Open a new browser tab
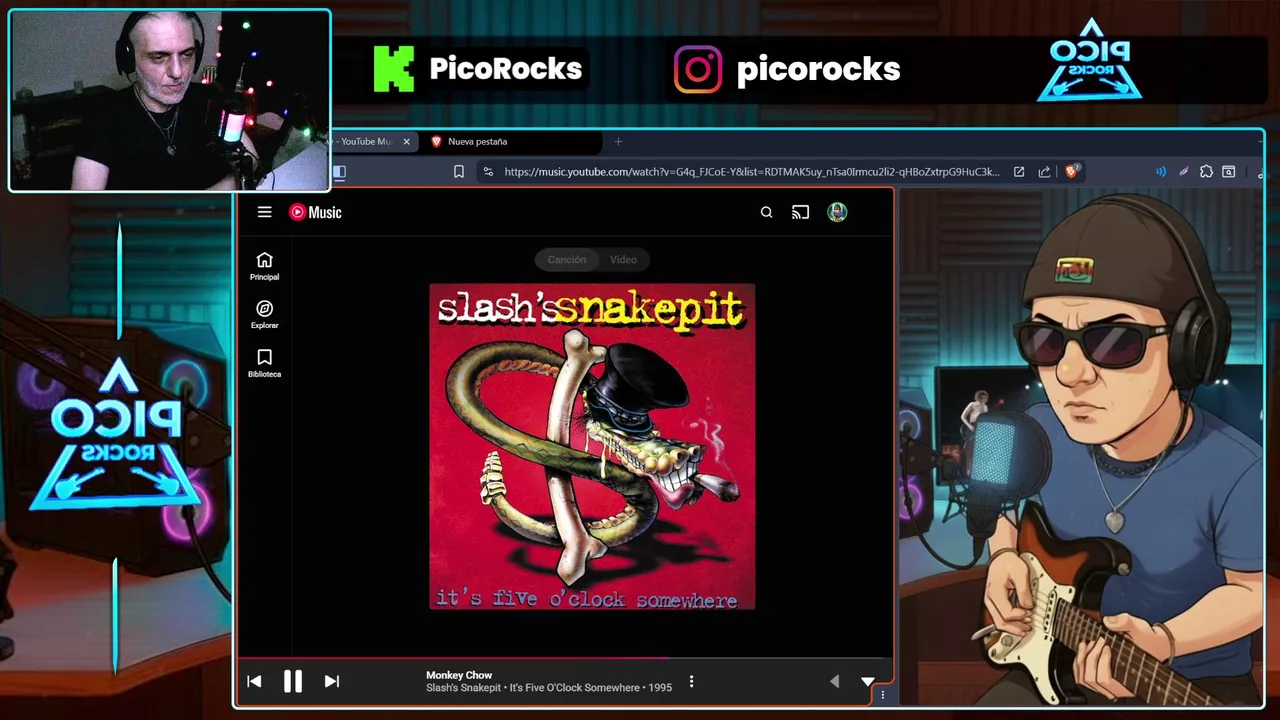The height and width of the screenshot is (720, 1280). tap(618, 141)
